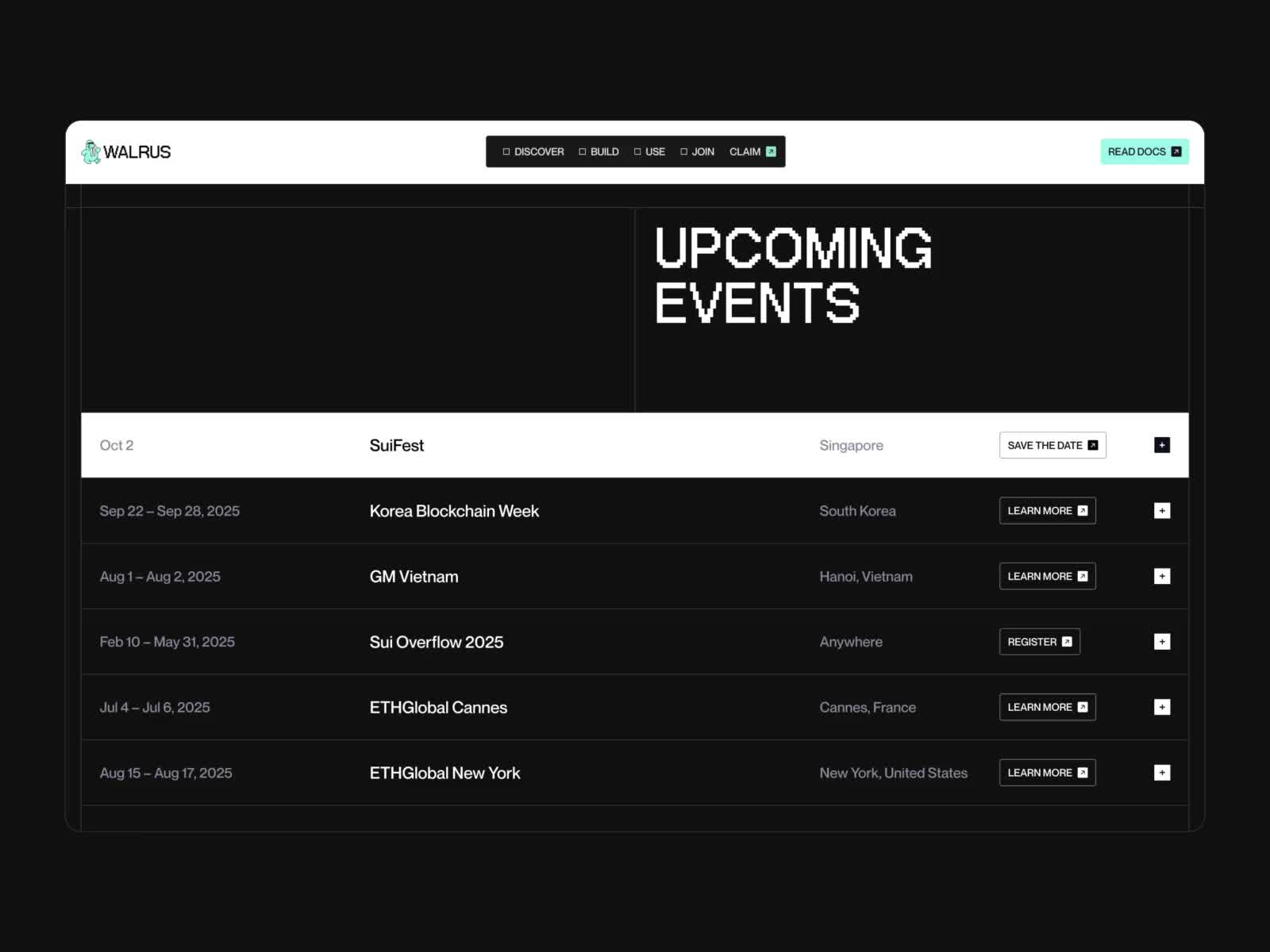Viewport: 1270px width, 952px height.
Task: Click the arrow icon in READ DOCS
Action: tap(1176, 152)
